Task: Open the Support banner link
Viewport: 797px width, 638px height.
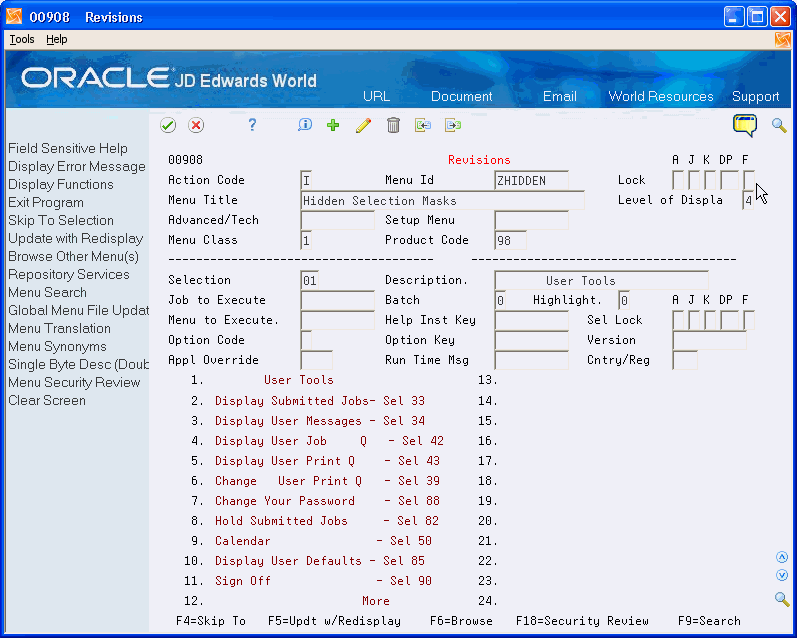Action: pos(755,96)
